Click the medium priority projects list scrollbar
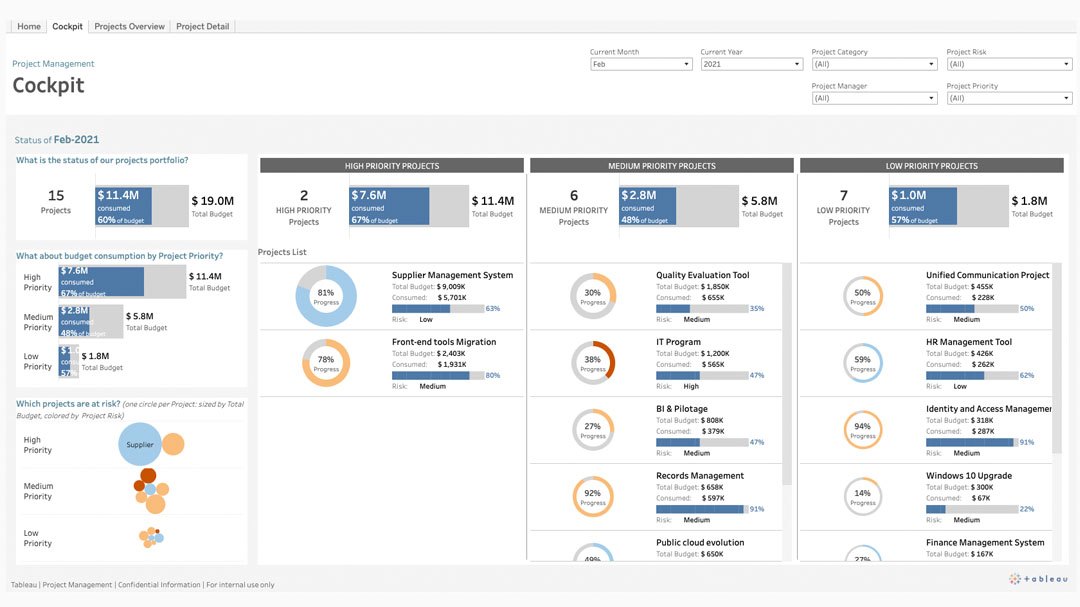Image resolution: width=1080 pixels, height=607 pixels. [787, 373]
